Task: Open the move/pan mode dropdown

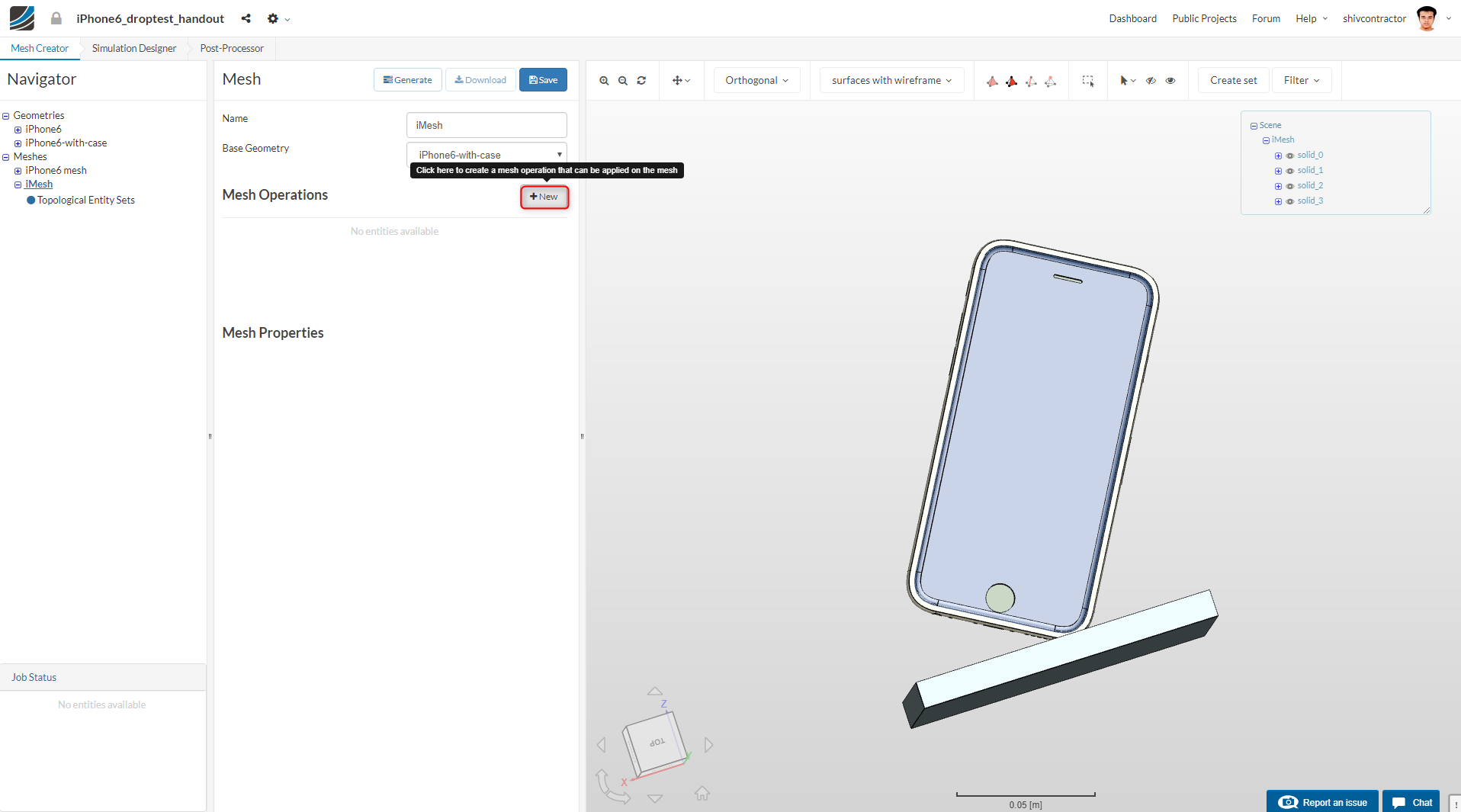Action: click(681, 81)
